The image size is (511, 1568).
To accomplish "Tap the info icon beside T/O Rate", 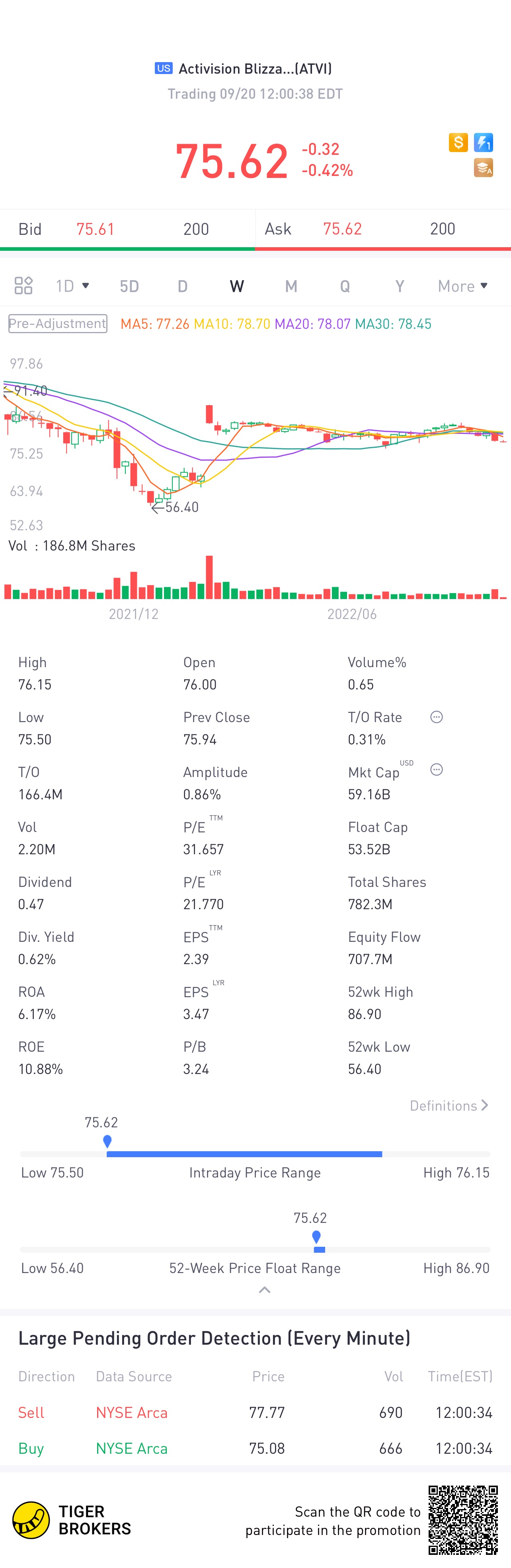I will pyautogui.click(x=436, y=717).
